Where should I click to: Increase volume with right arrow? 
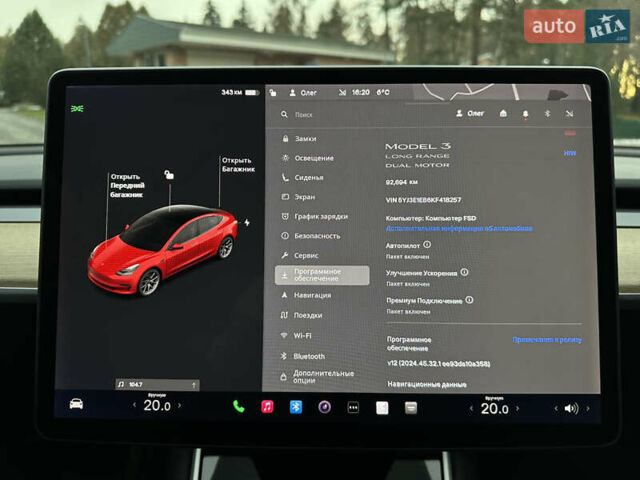pos(588,408)
